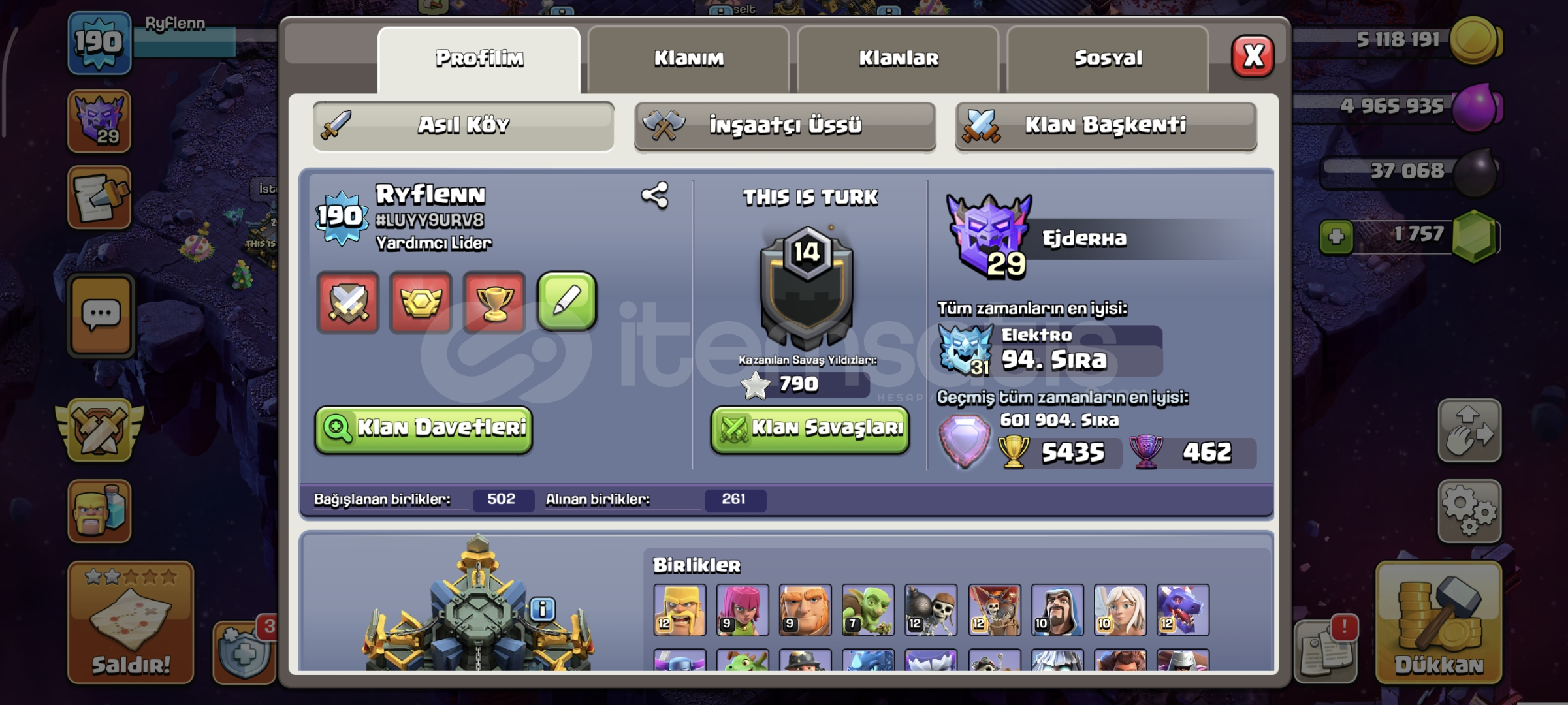Click the Klan Savaşları button

(x=810, y=429)
